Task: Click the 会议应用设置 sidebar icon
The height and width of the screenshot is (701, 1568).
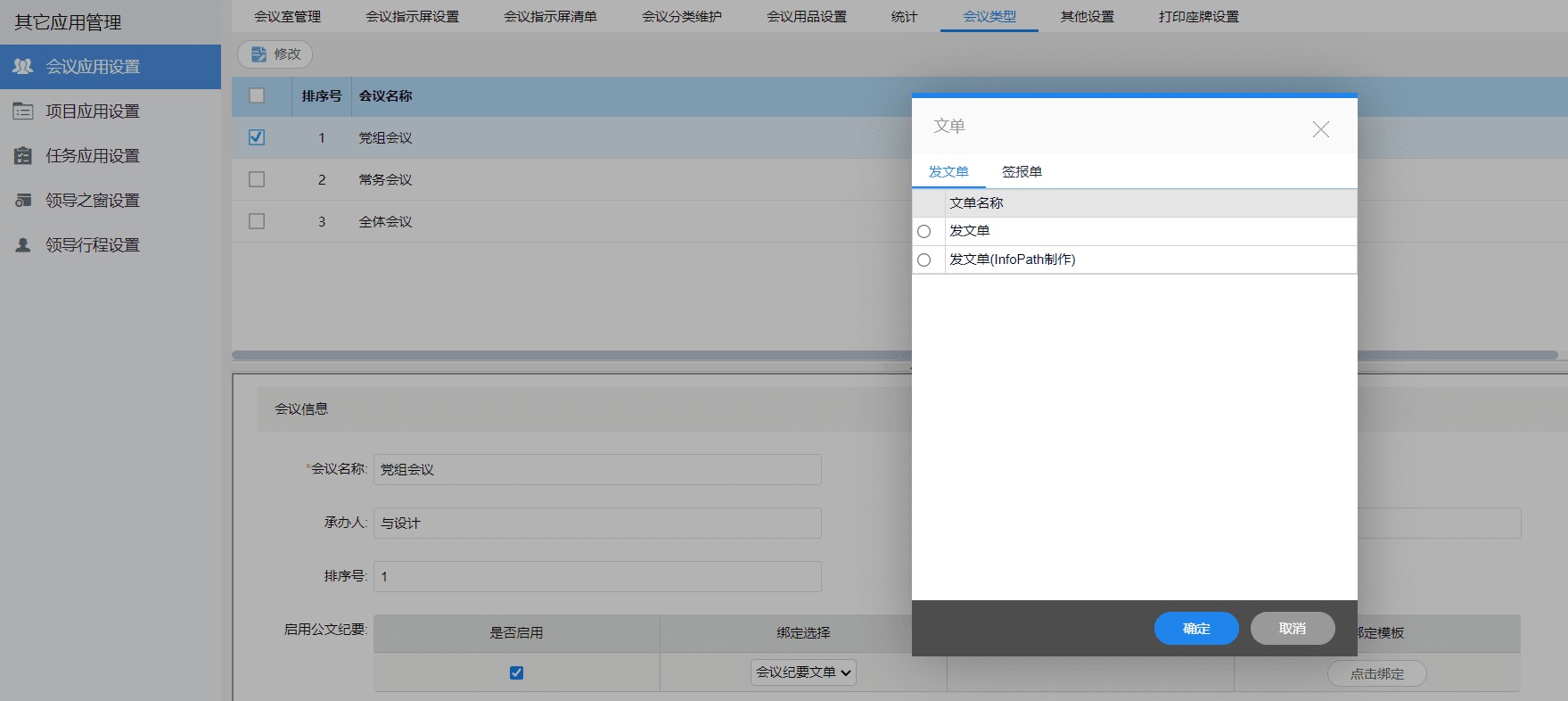Action: point(23,66)
